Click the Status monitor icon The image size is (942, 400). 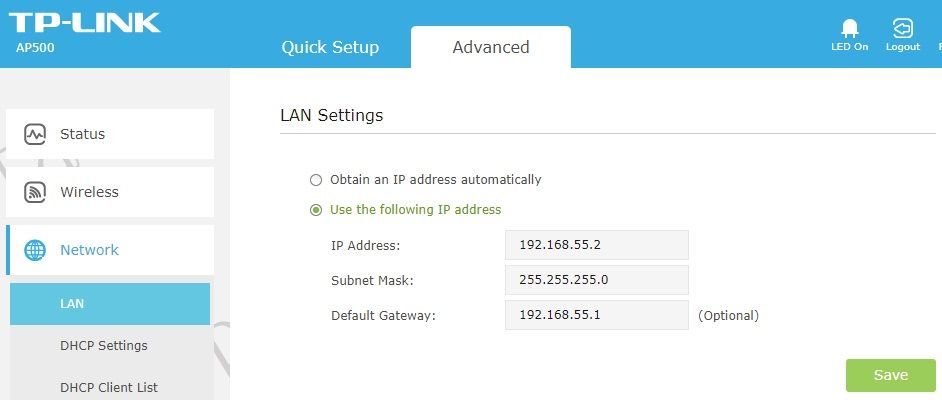point(34,134)
